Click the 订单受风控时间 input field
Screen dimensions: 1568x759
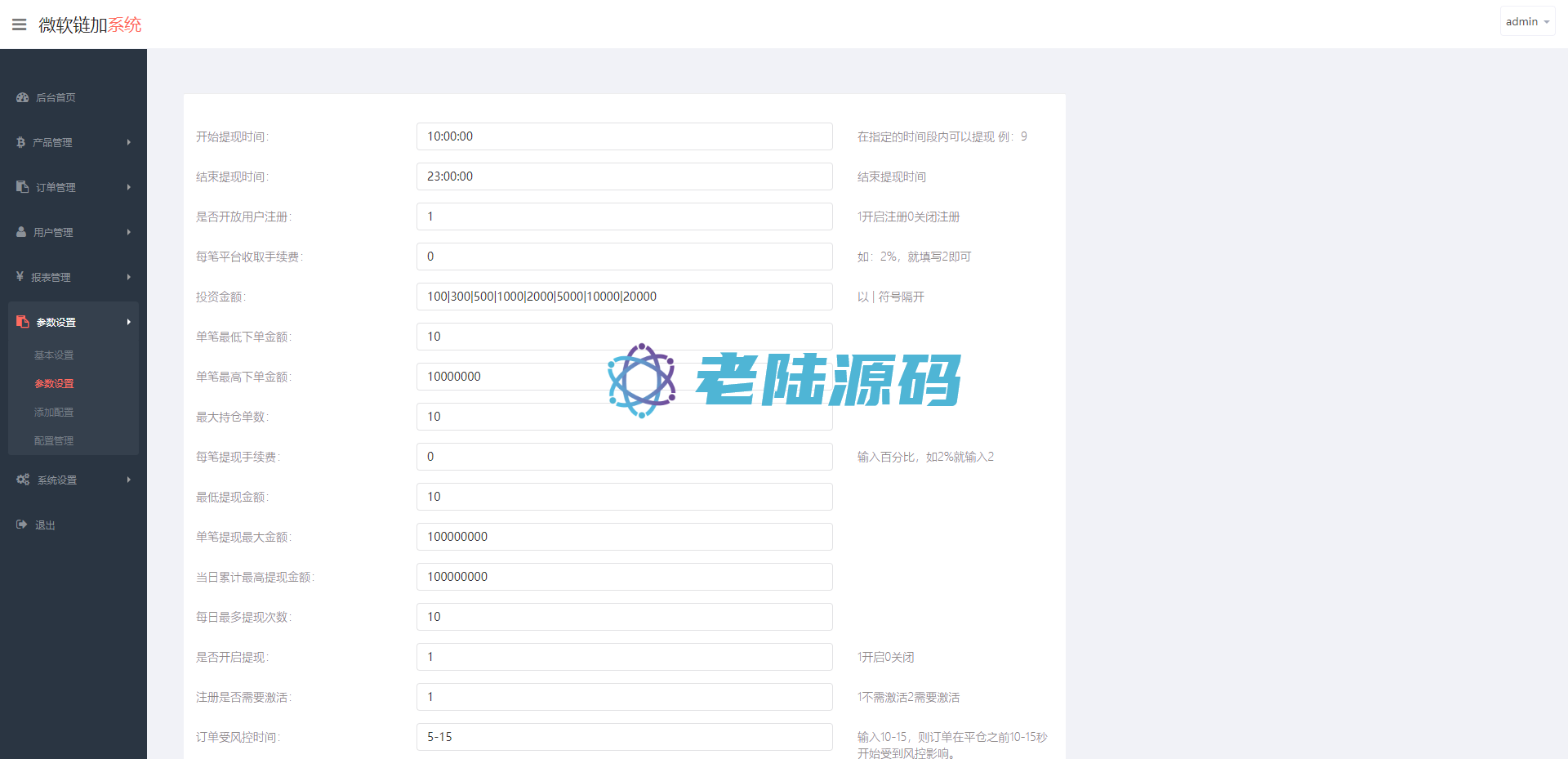624,737
